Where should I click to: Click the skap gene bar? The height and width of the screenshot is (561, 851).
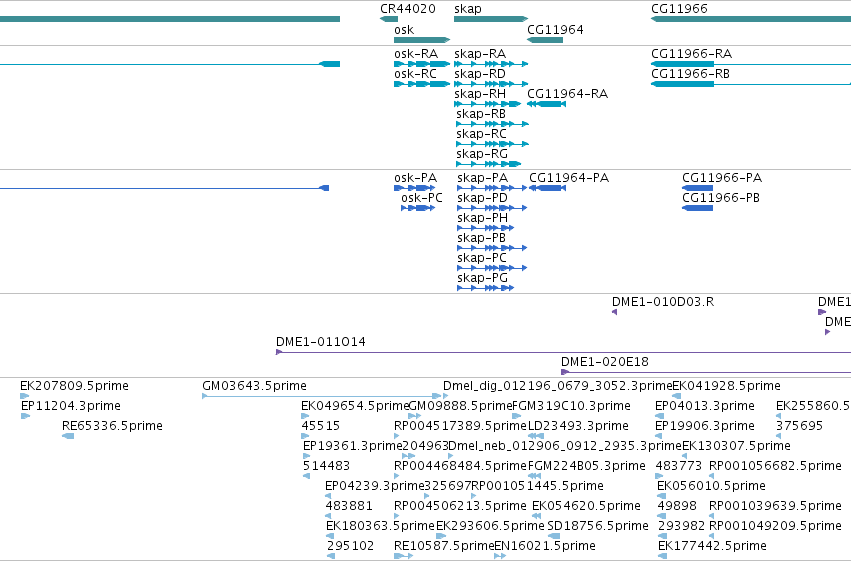491,19
